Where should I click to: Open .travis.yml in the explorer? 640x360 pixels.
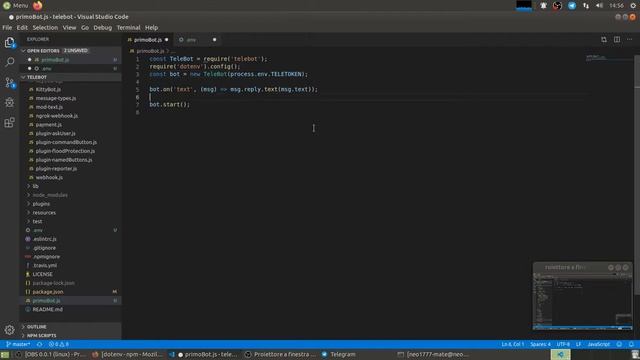71,265
